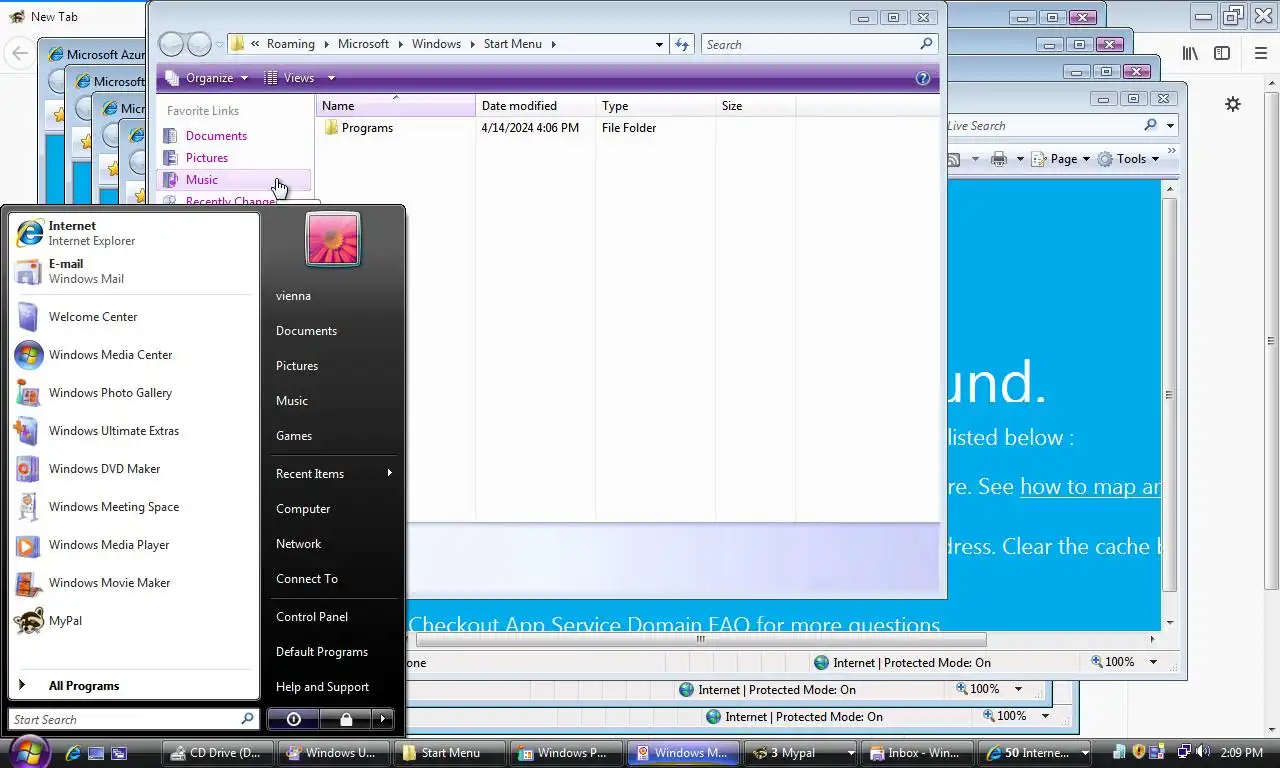Open Windows Movie Maker
This screenshot has width=1280, height=768.
[x=133, y=583]
